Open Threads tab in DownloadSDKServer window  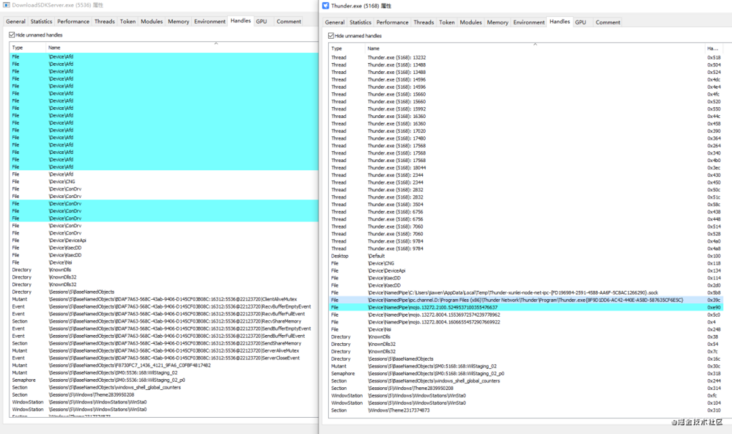coord(105,21)
